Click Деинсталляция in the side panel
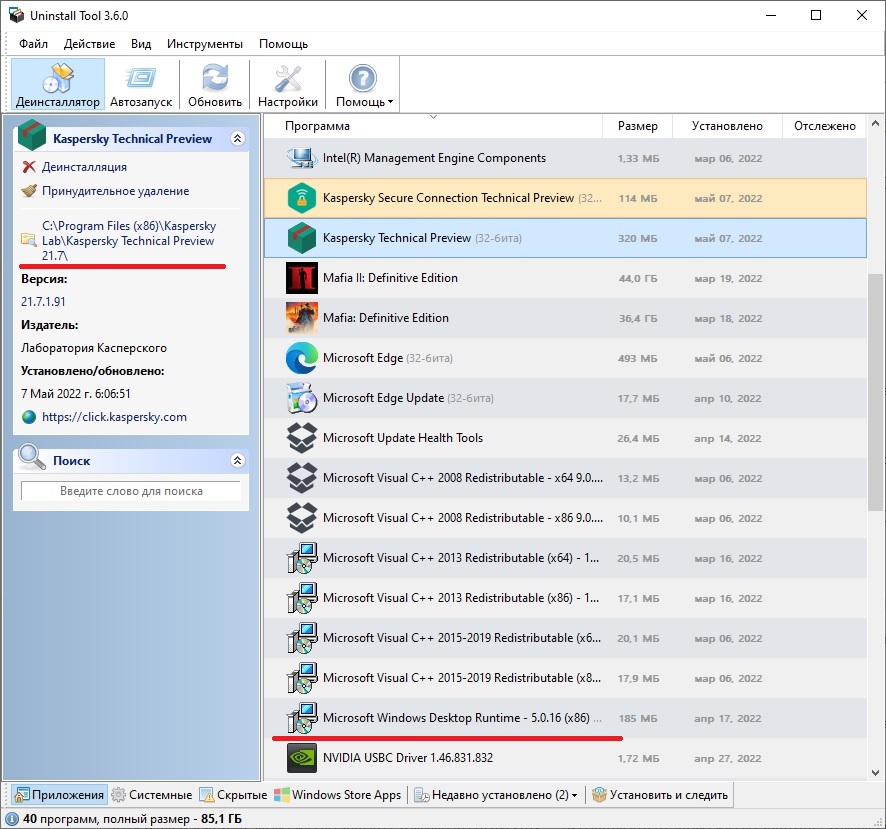 coord(84,167)
